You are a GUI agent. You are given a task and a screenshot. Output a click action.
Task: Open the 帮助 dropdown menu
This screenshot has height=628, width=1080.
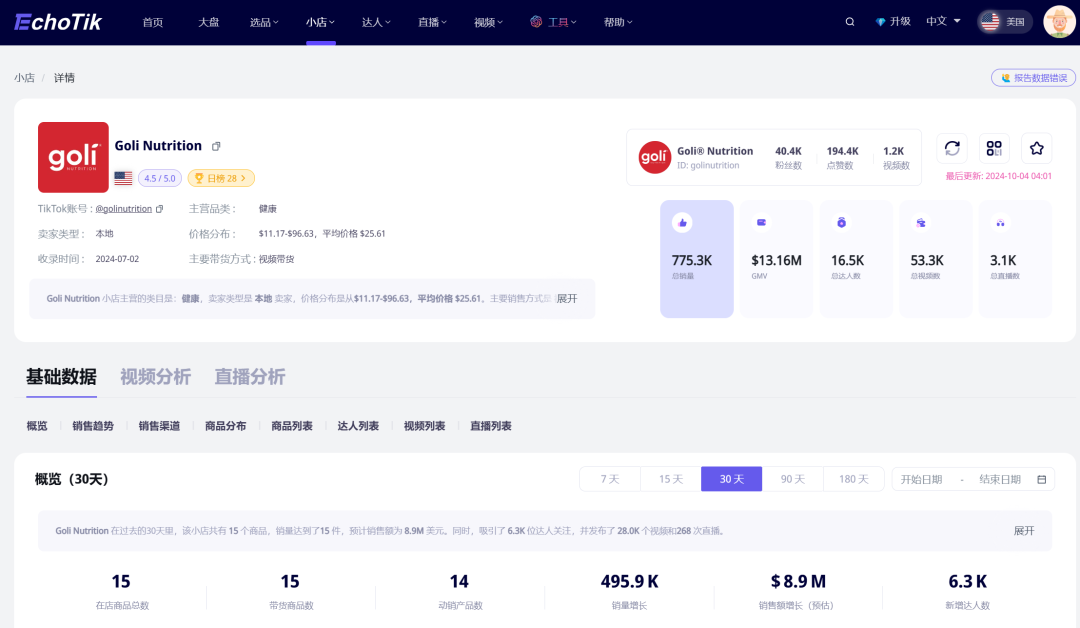pyautogui.click(x=618, y=22)
